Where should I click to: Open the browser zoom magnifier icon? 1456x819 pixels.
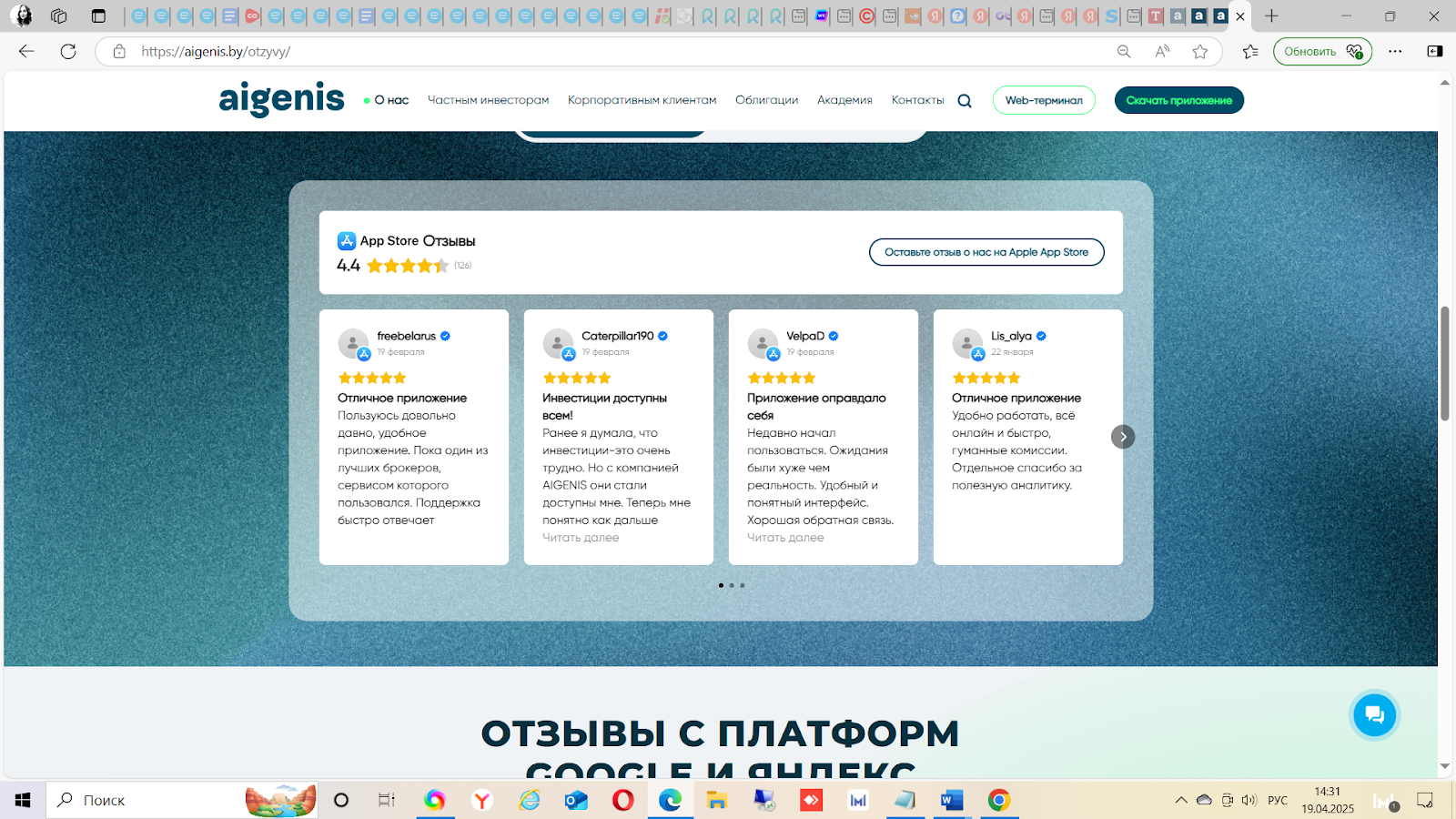(1124, 52)
